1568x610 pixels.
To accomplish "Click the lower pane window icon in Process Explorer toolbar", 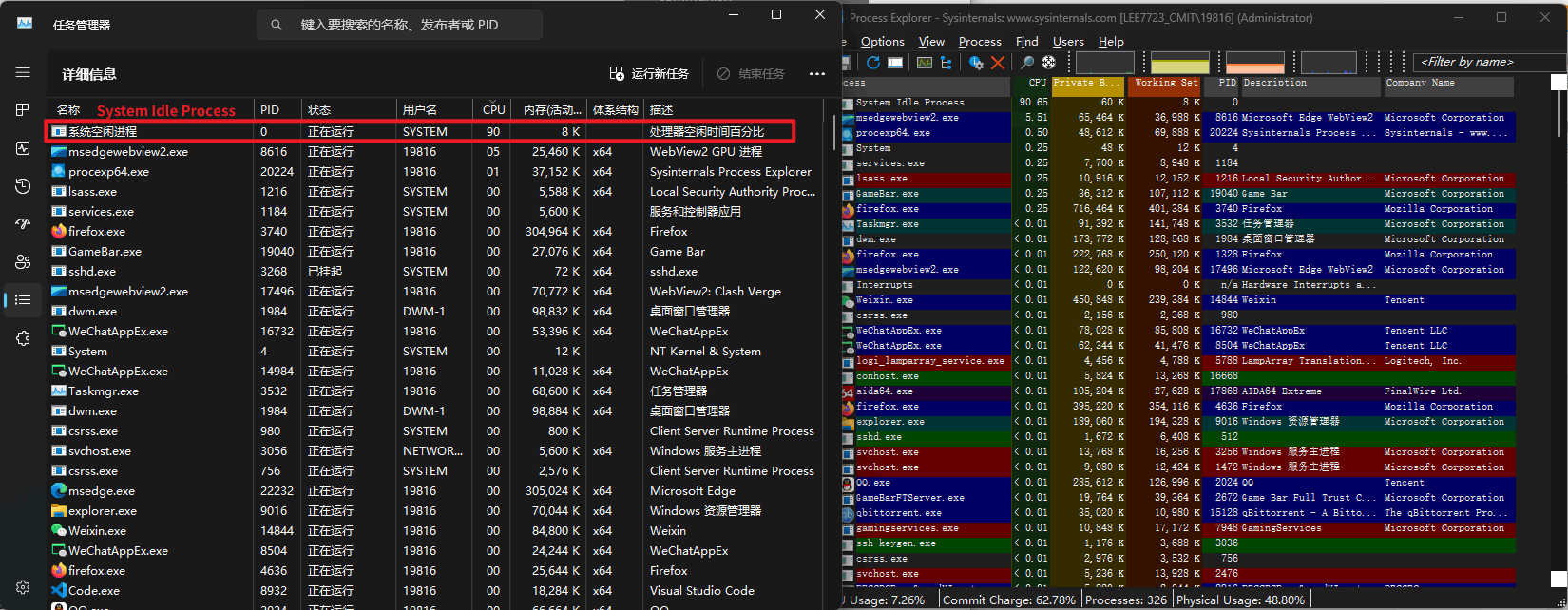I will pyautogui.click(x=895, y=63).
